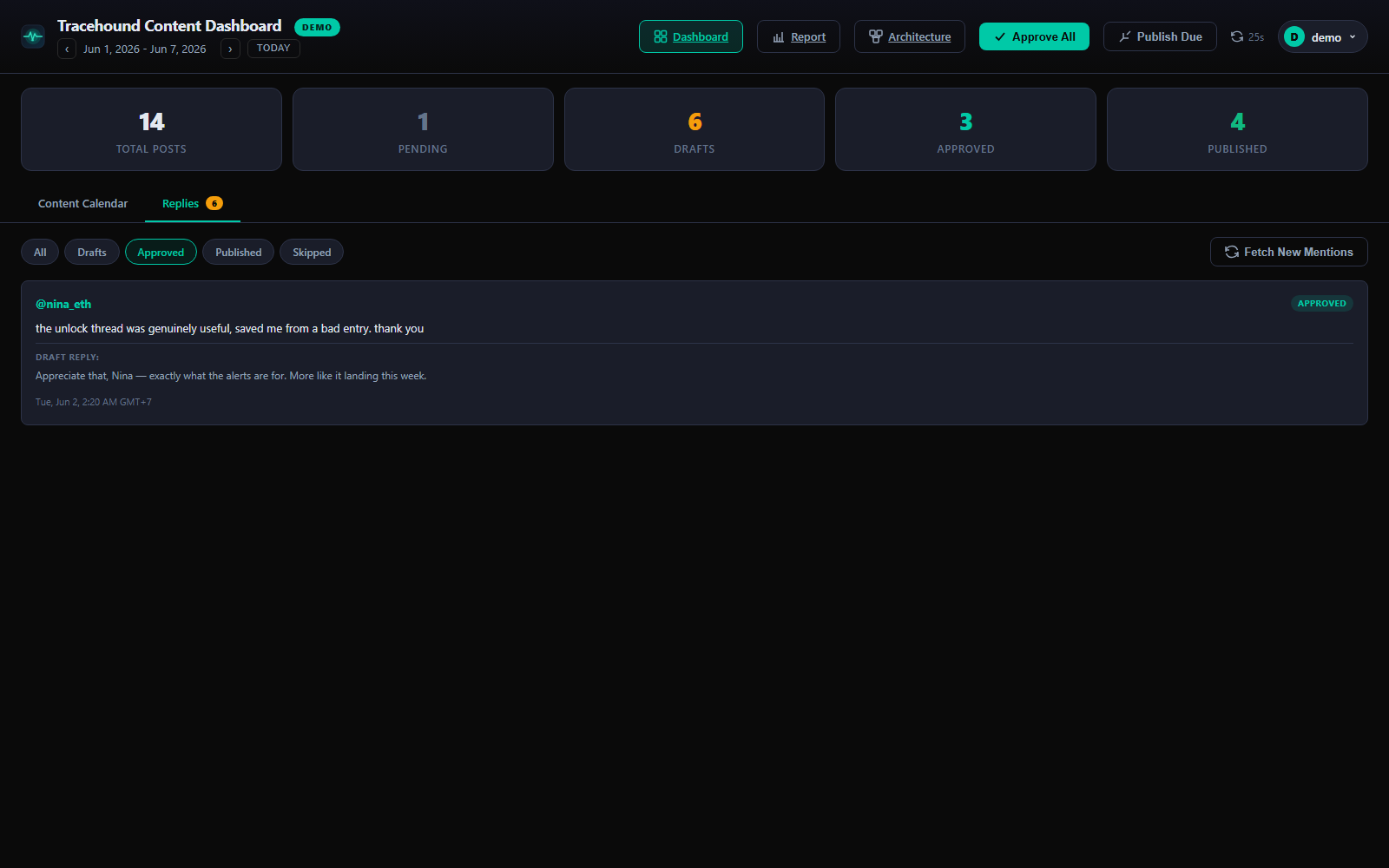
Task: Switch to the Replies tab
Action: (193, 203)
